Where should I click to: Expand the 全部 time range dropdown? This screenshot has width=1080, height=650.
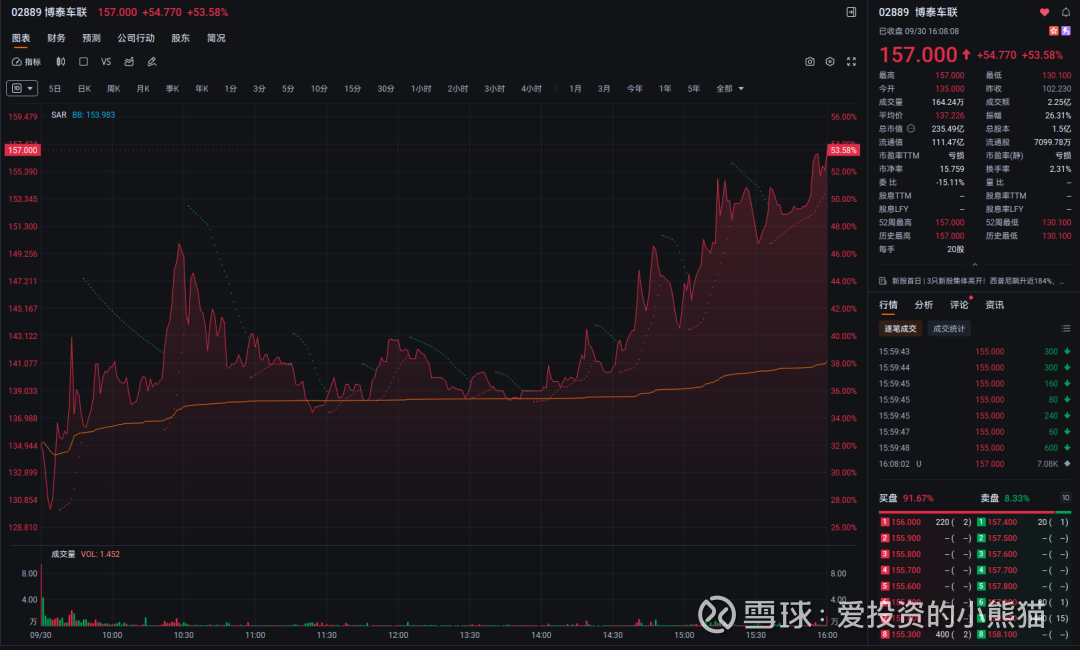click(x=730, y=89)
